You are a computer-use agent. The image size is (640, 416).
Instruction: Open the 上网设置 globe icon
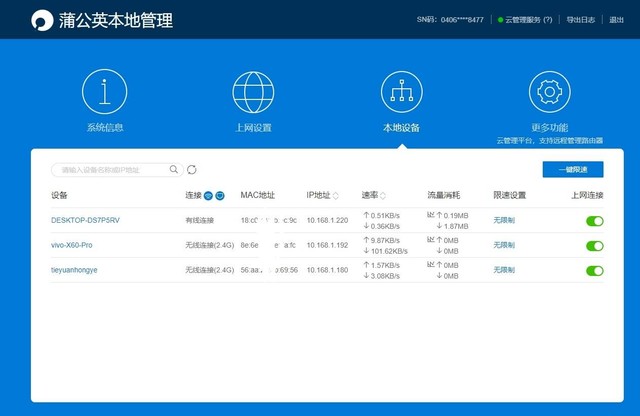(x=253, y=92)
